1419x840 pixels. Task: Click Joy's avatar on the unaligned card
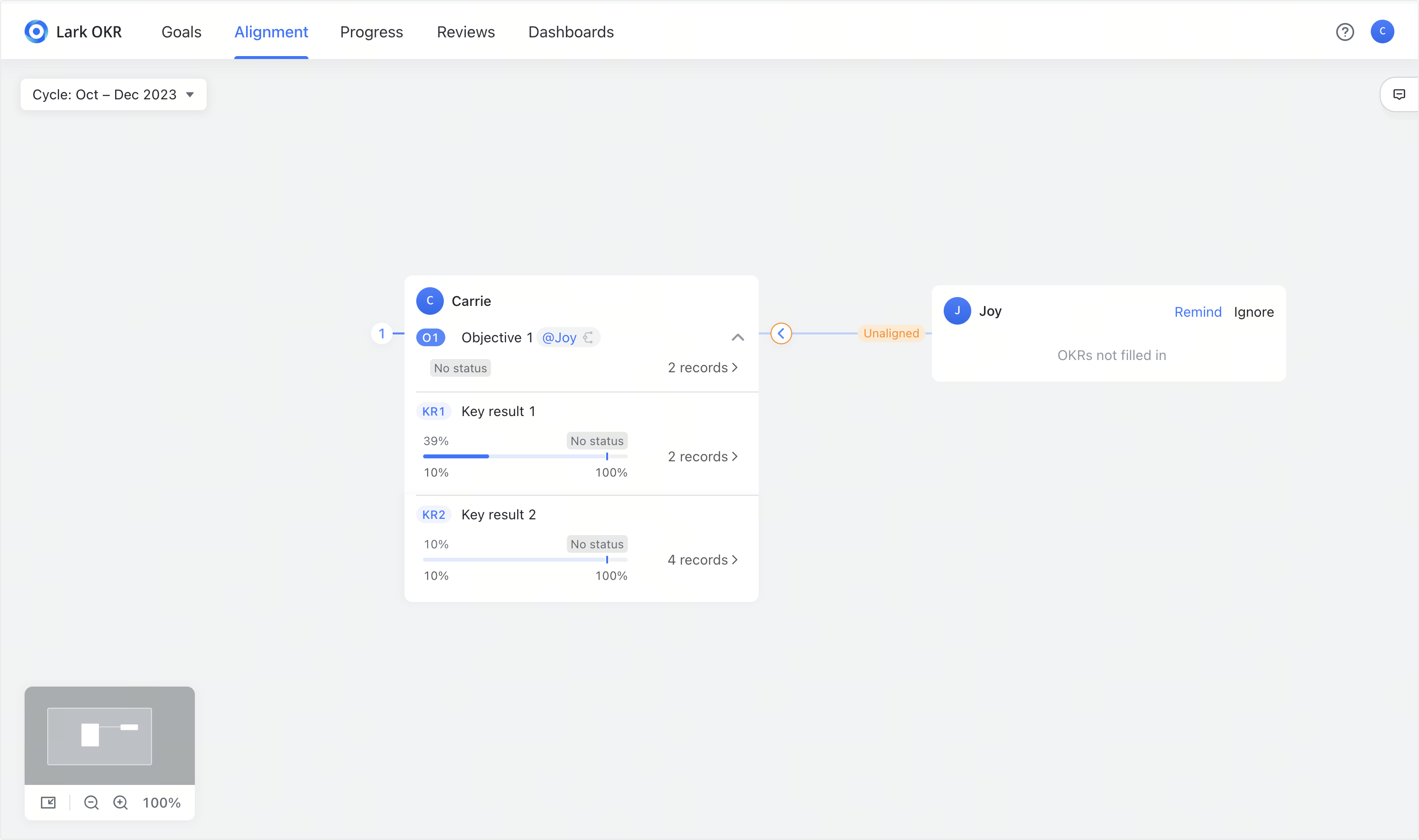pyautogui.click(x=957, y=311)
